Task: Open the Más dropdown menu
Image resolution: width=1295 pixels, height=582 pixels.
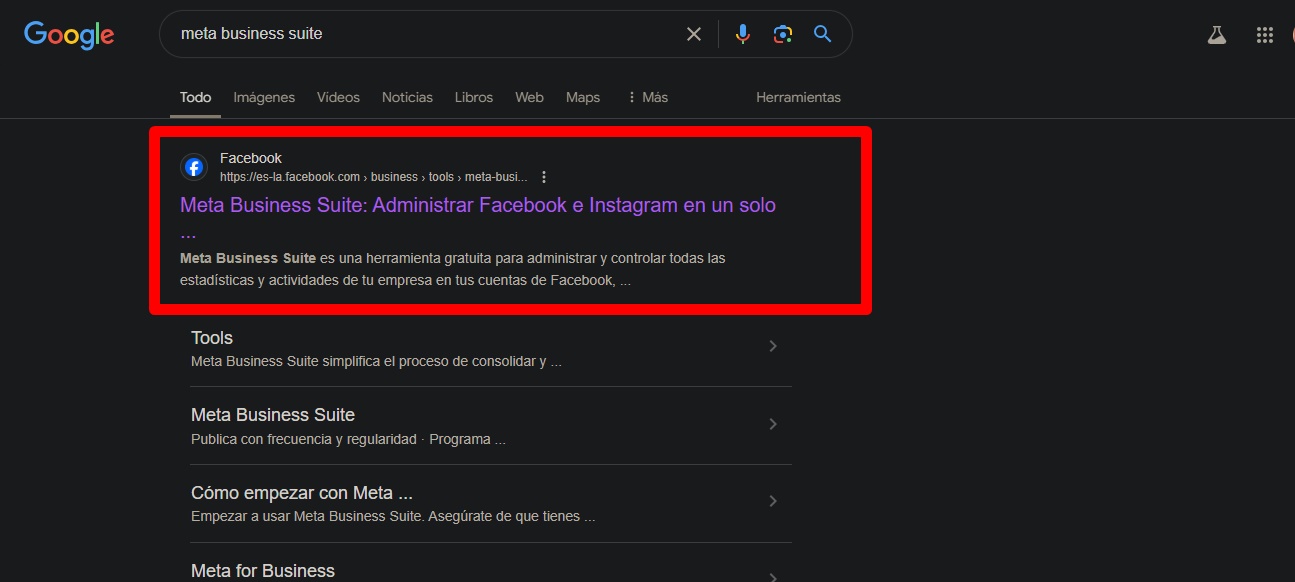Action: [x=647, y=97]
